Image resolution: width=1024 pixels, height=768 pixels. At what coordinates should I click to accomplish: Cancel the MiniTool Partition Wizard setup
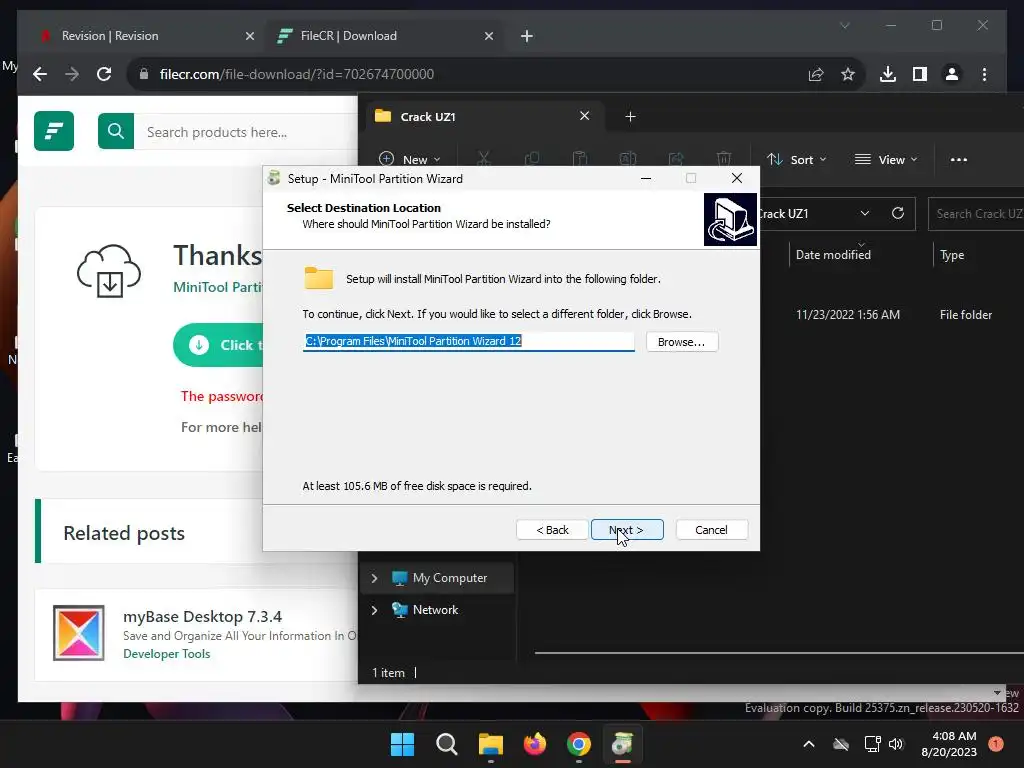point(711,530)
